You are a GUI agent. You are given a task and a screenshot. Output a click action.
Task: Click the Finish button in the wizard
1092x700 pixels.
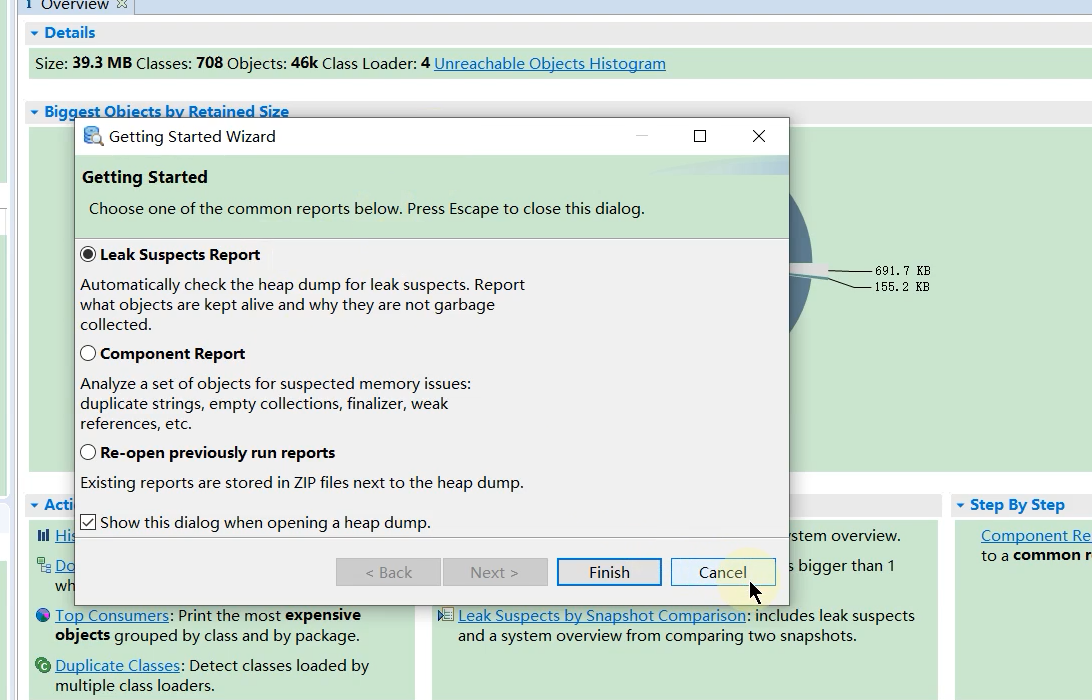[609, 572]
